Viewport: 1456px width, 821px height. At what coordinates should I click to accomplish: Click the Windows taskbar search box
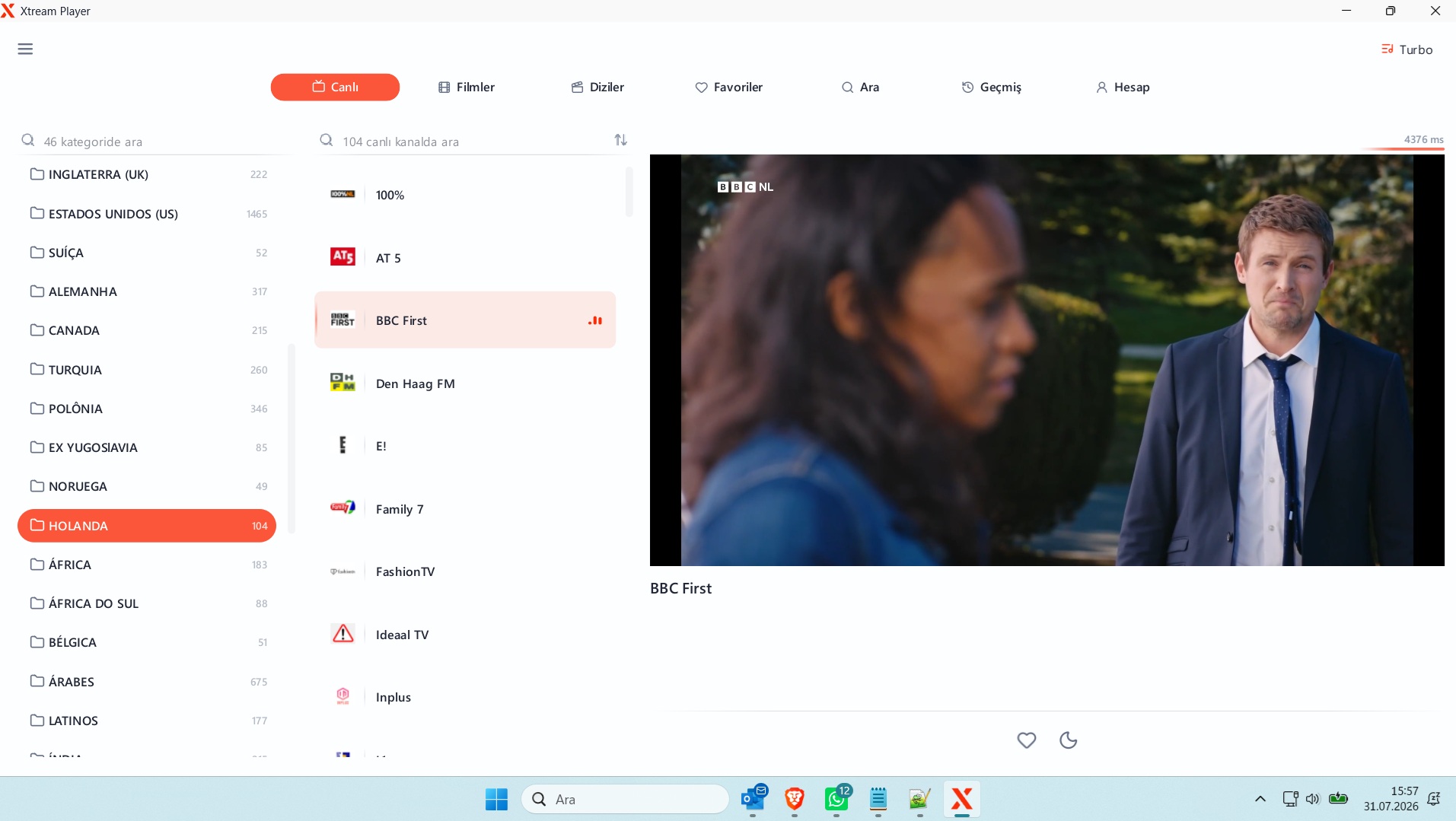click(625, 799)
